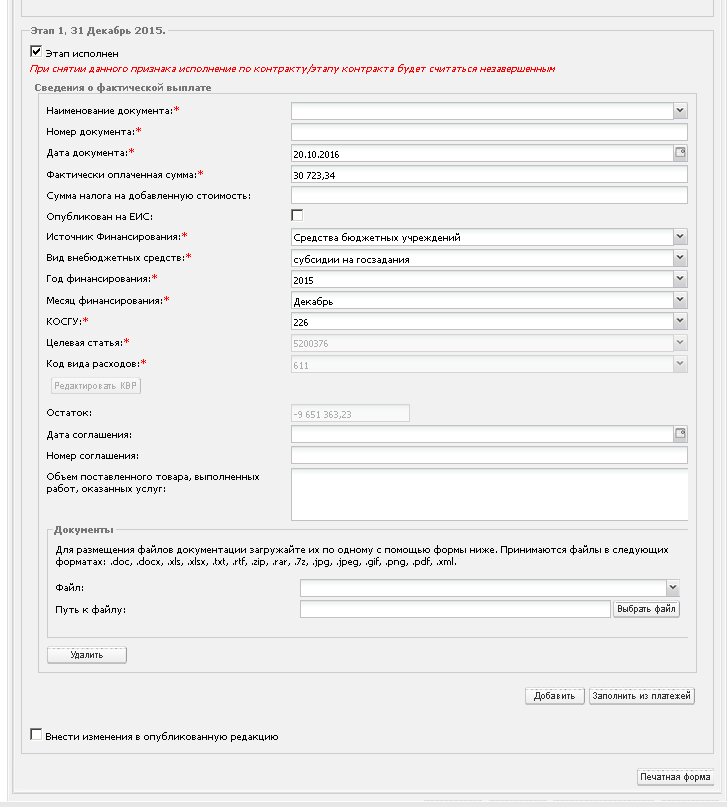This screenshot has height=807, width=727.
Task: Uncheck the Этап исполнен checkbox
Action: (36, 51)
